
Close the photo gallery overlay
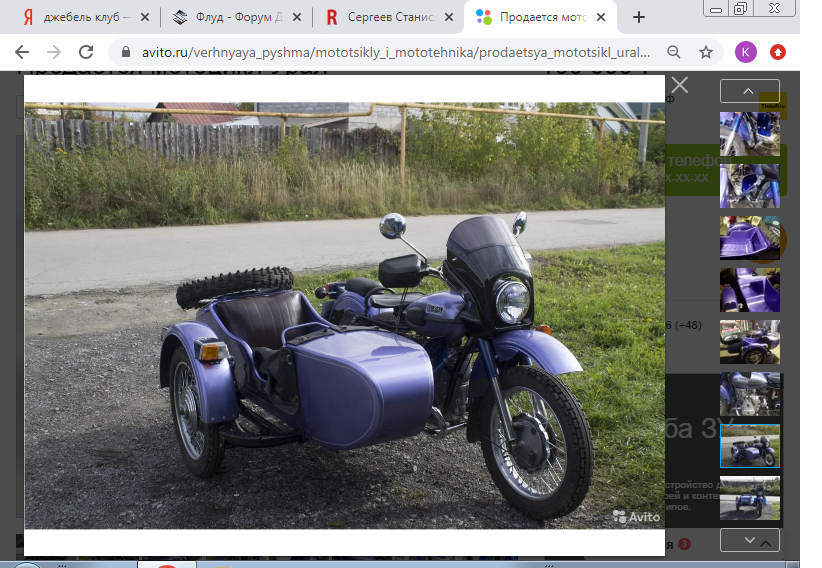pos(679,85)
